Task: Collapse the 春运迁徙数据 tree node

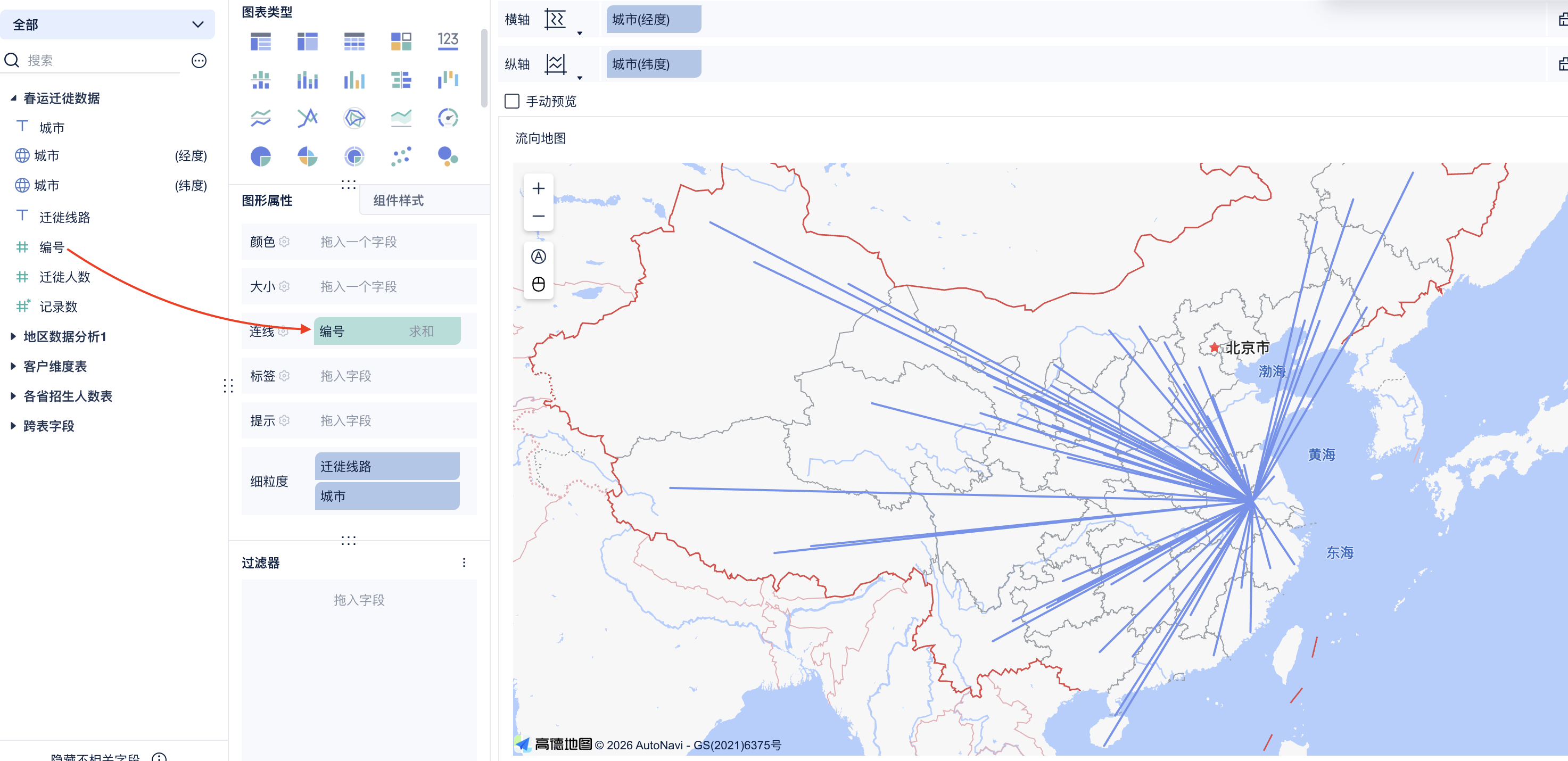Action: pyautogui.click(x=13, y=98)
